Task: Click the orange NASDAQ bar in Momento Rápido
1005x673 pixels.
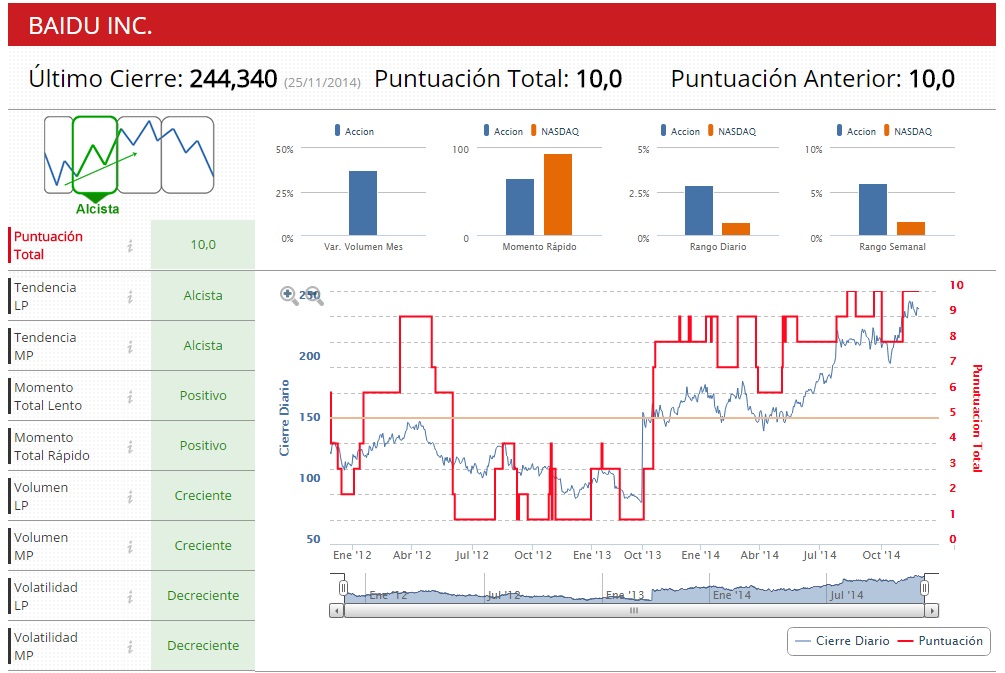Action: [558, 195]
